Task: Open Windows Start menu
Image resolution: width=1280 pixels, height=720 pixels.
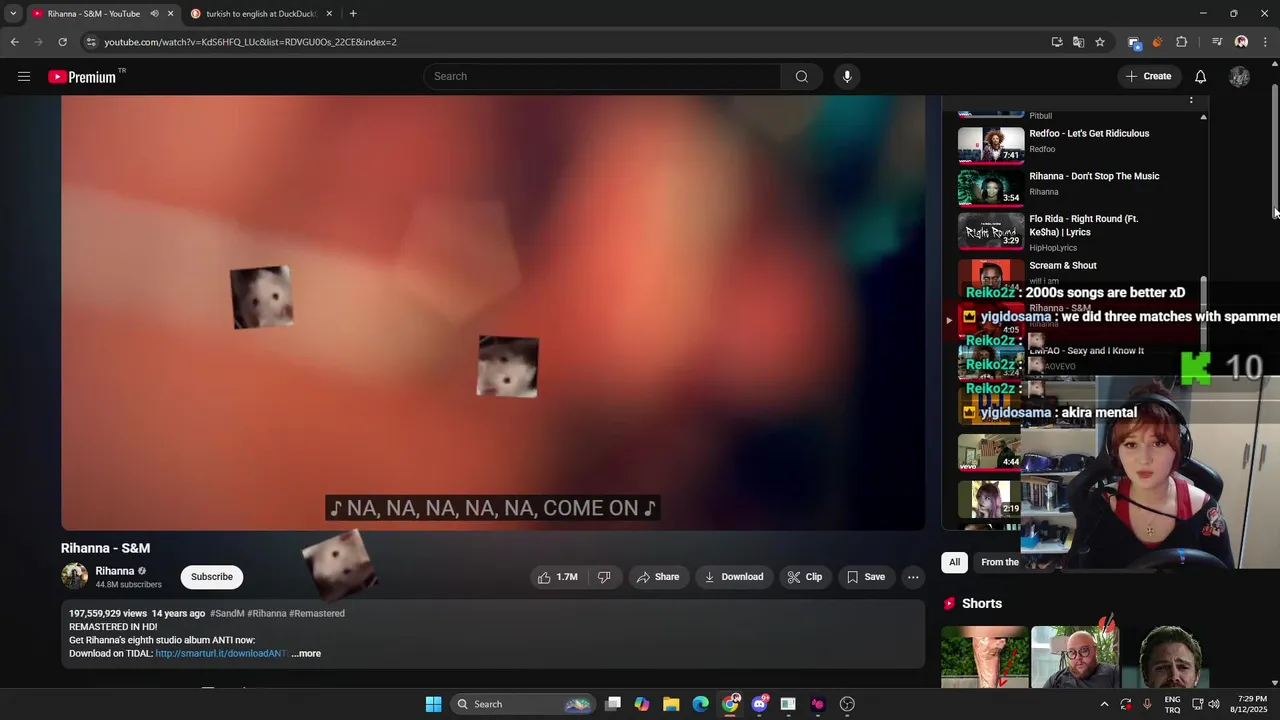Action: [x=433, y=704]
